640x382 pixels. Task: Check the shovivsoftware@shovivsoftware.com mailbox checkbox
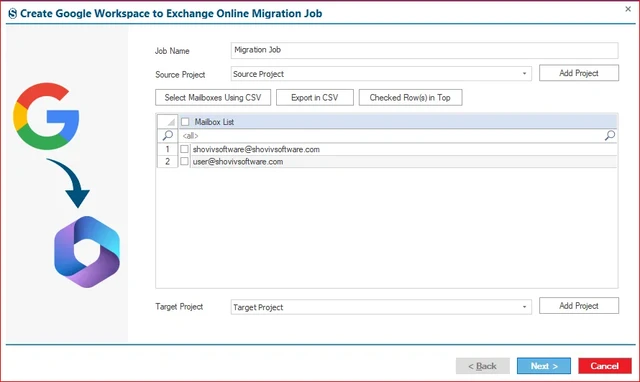184,149
